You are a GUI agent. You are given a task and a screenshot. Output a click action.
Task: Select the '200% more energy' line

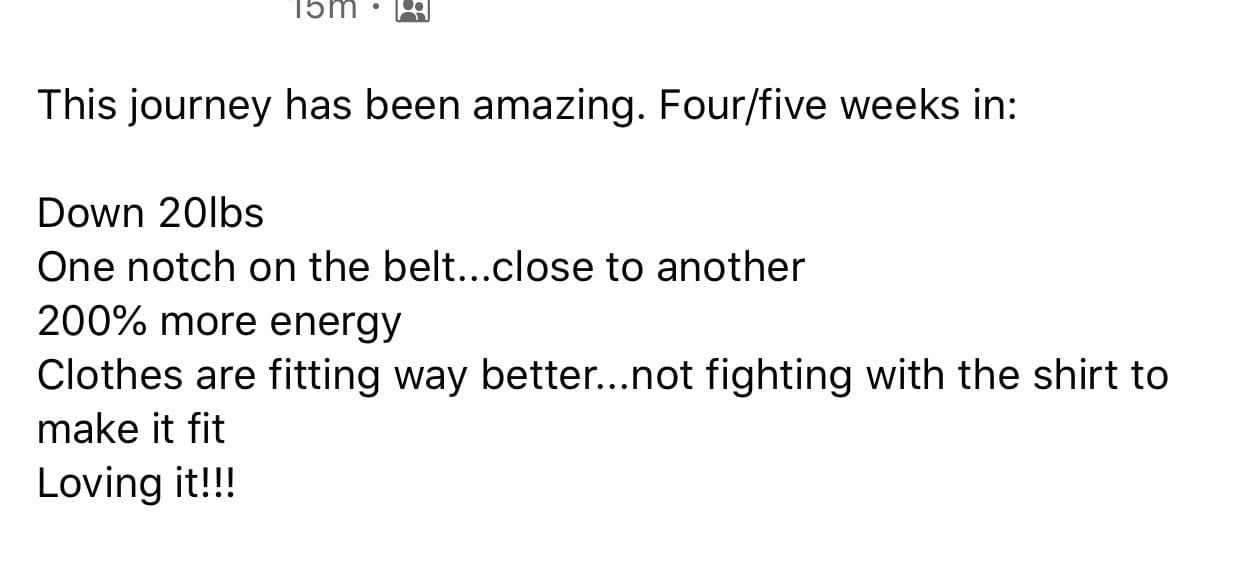coord(219,322)
